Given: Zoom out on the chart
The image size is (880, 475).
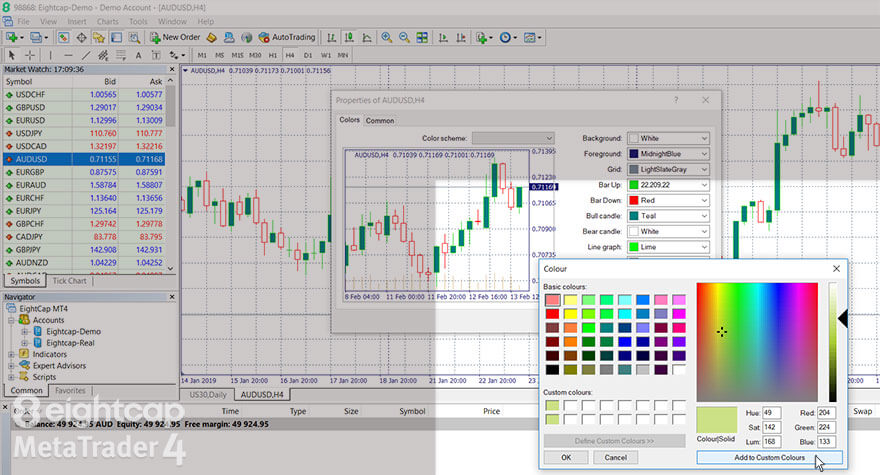Looking at the screenshot, I should click(x=404, y=38).
